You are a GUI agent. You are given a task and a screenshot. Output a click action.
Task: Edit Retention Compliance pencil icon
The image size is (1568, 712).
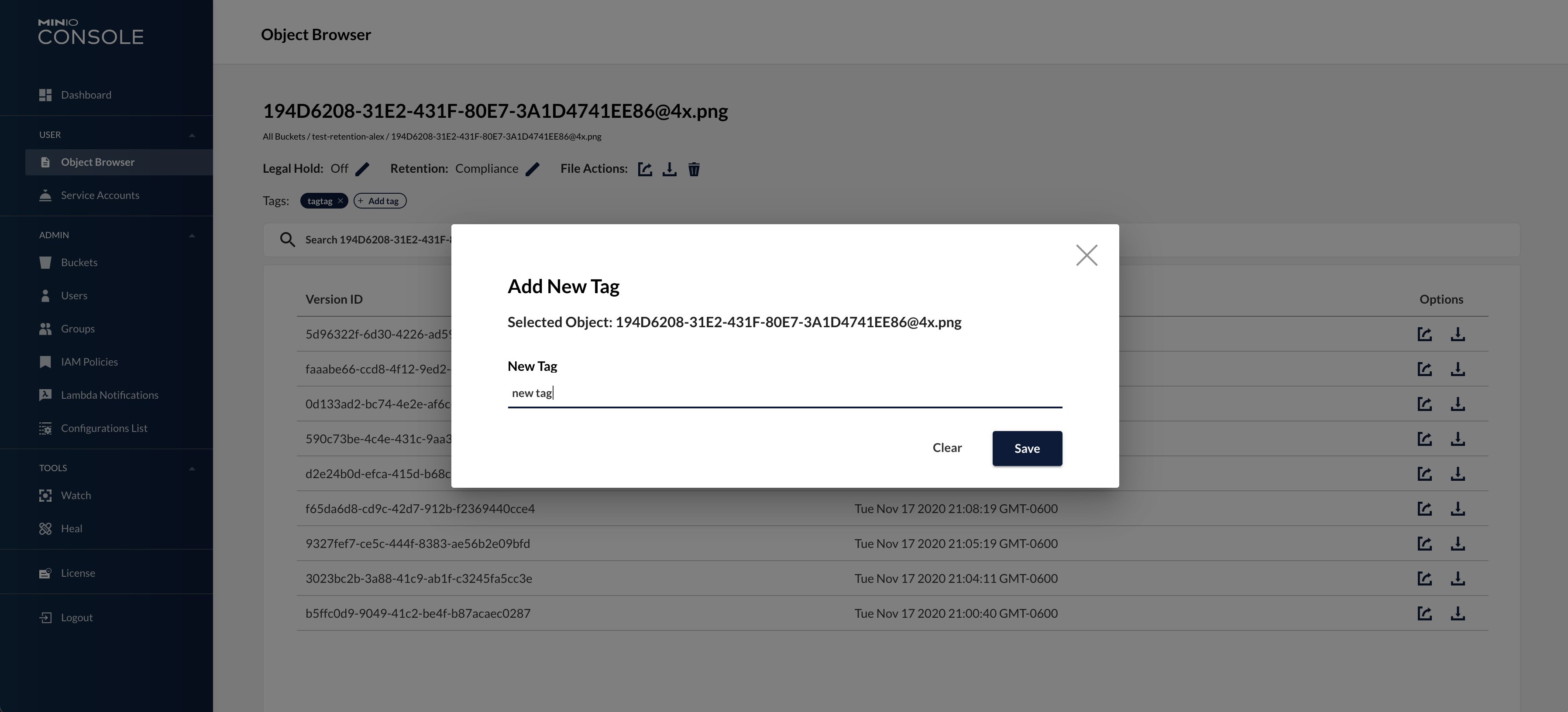click(x=533, y=169)
